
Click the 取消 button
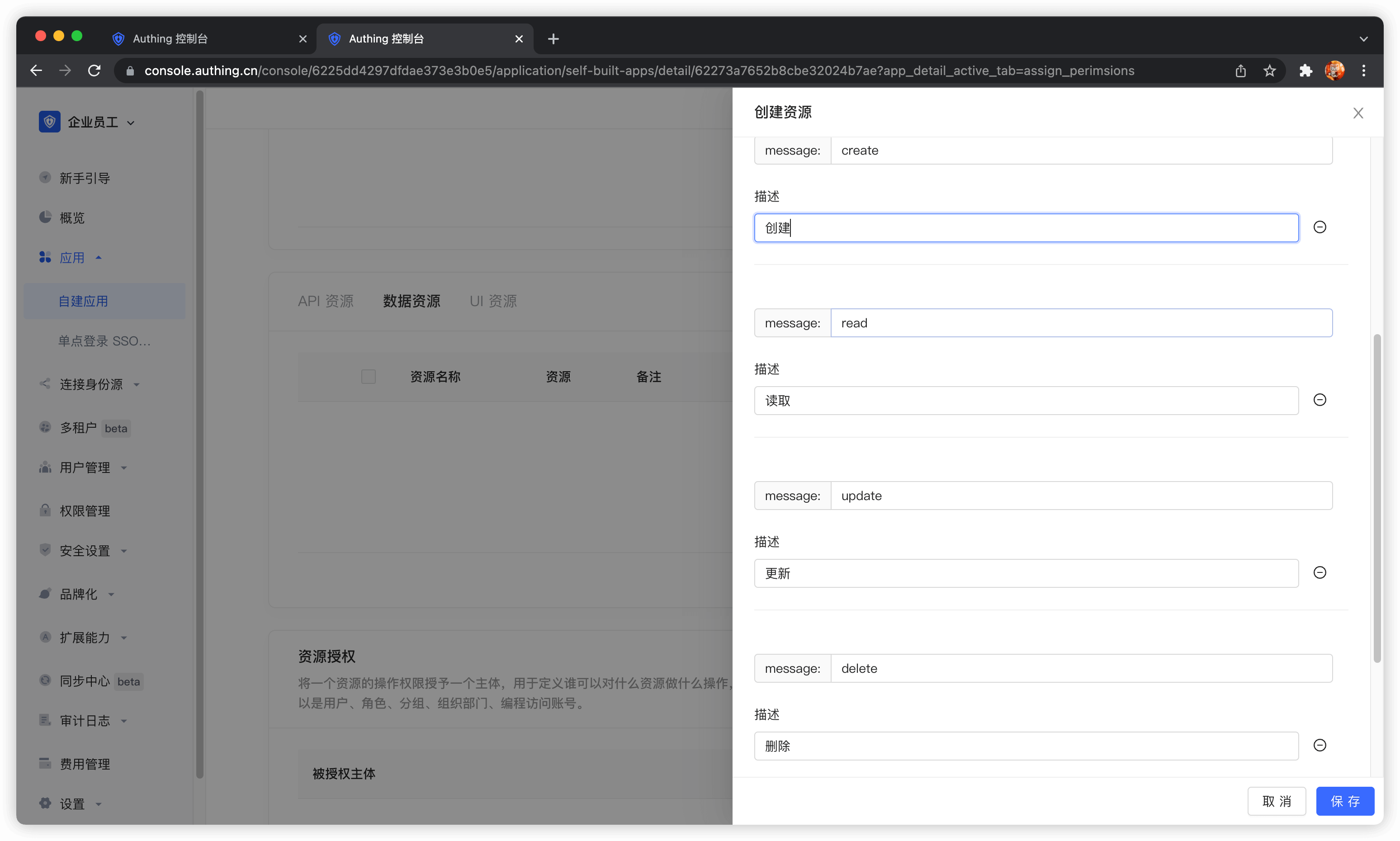coord(1276,801)
